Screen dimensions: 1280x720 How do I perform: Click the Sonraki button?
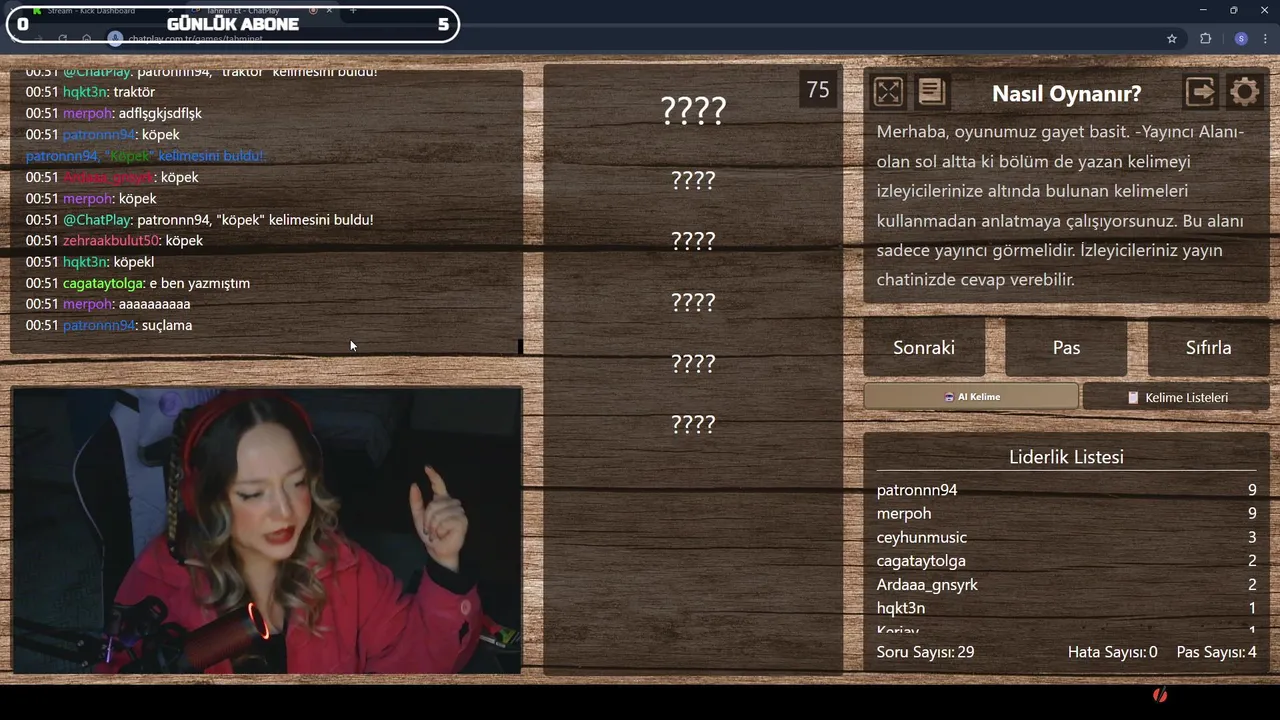(x=924, y=347)
